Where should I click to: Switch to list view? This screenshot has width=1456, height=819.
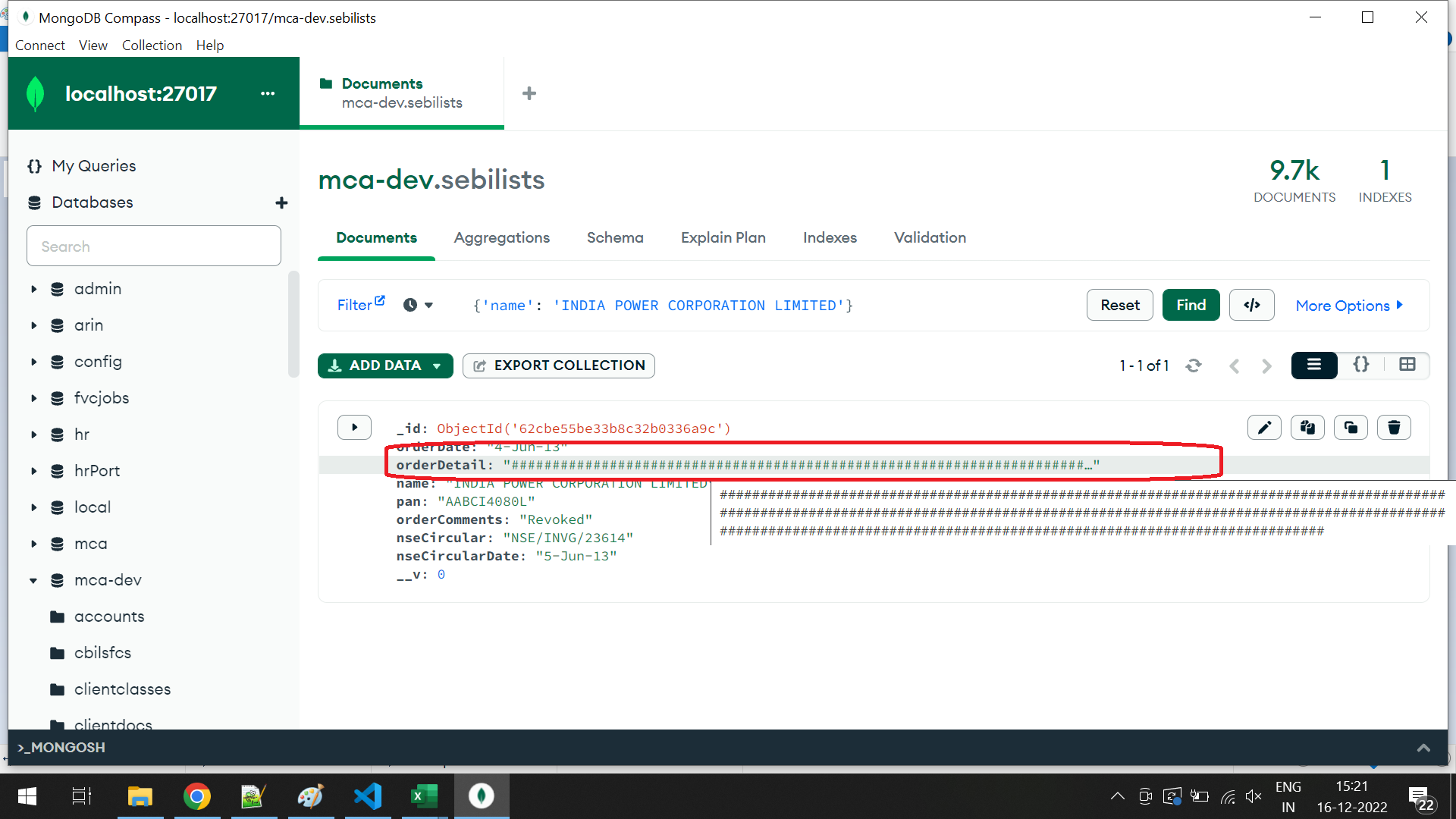coord(1313,366)
